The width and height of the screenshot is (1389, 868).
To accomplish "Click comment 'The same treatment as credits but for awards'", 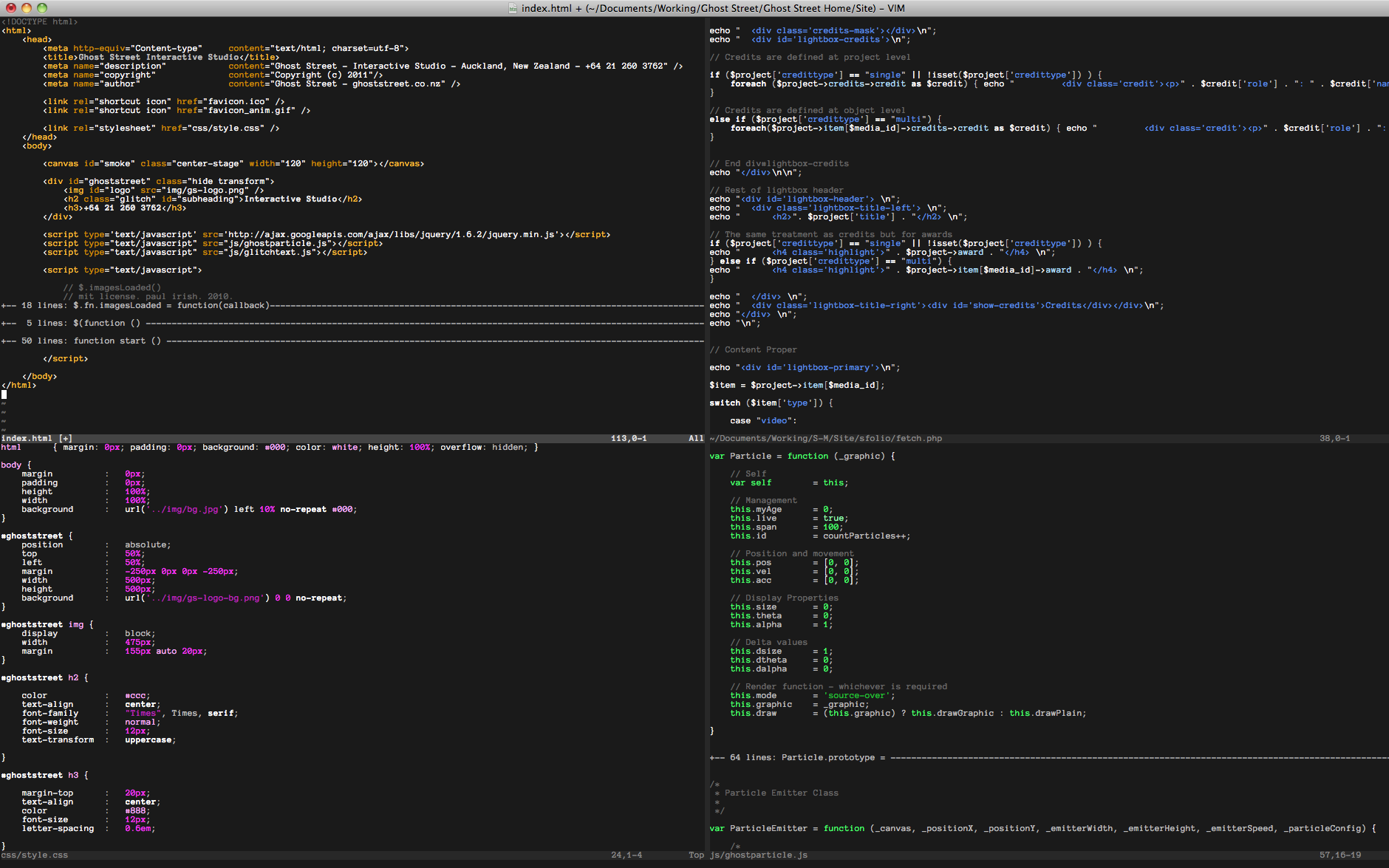I will pyautogui.click(x=831, y=234).
